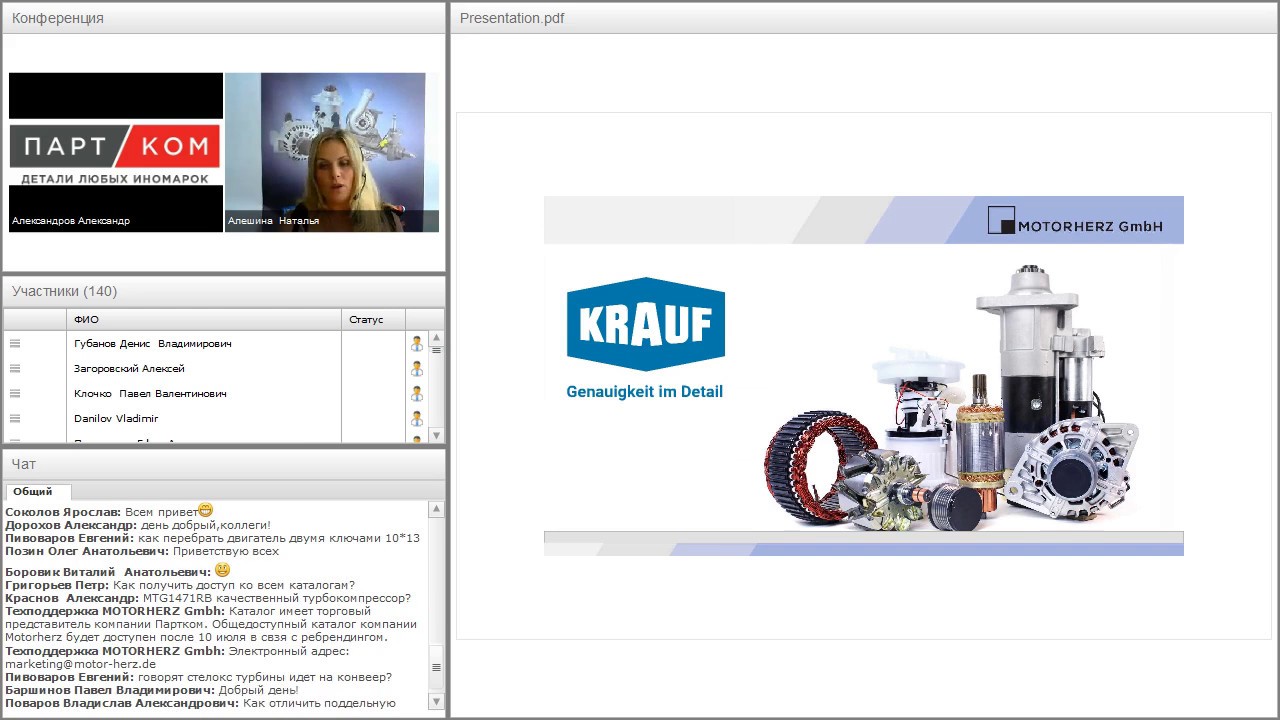Click the marketing@motor-herz.de email address
Viewport: 1280px width, 720px height.
click(x=82, y=664)
